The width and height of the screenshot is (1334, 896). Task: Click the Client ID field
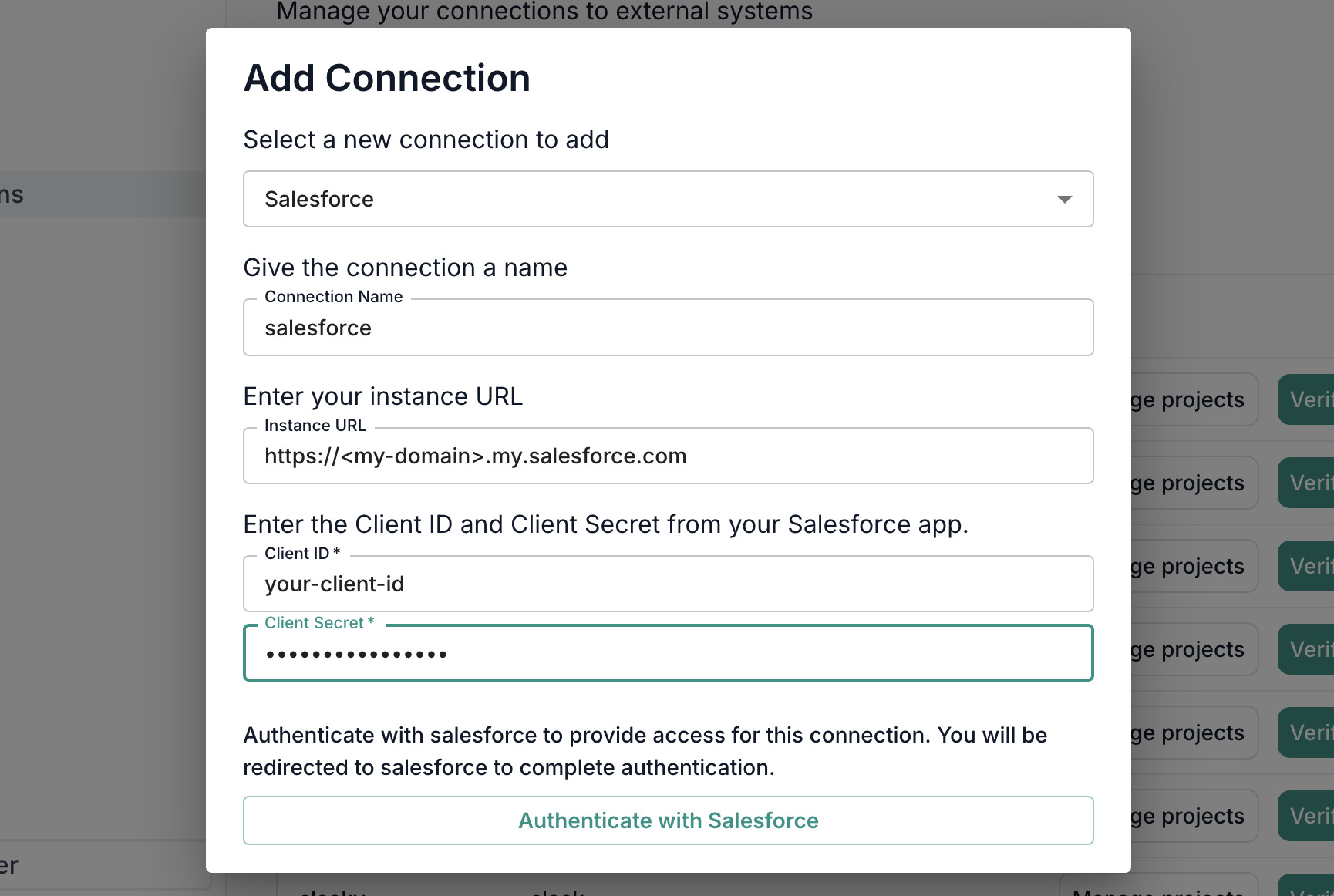coord(668,584)
